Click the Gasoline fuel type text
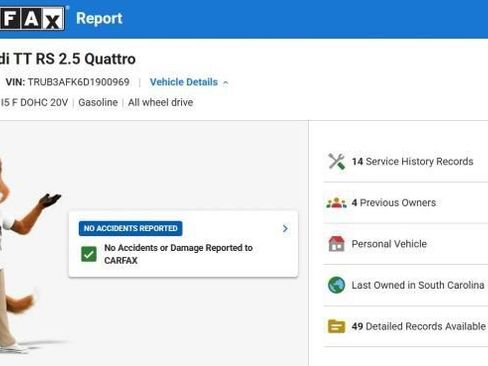488x366 pixels. coord(98,102)
